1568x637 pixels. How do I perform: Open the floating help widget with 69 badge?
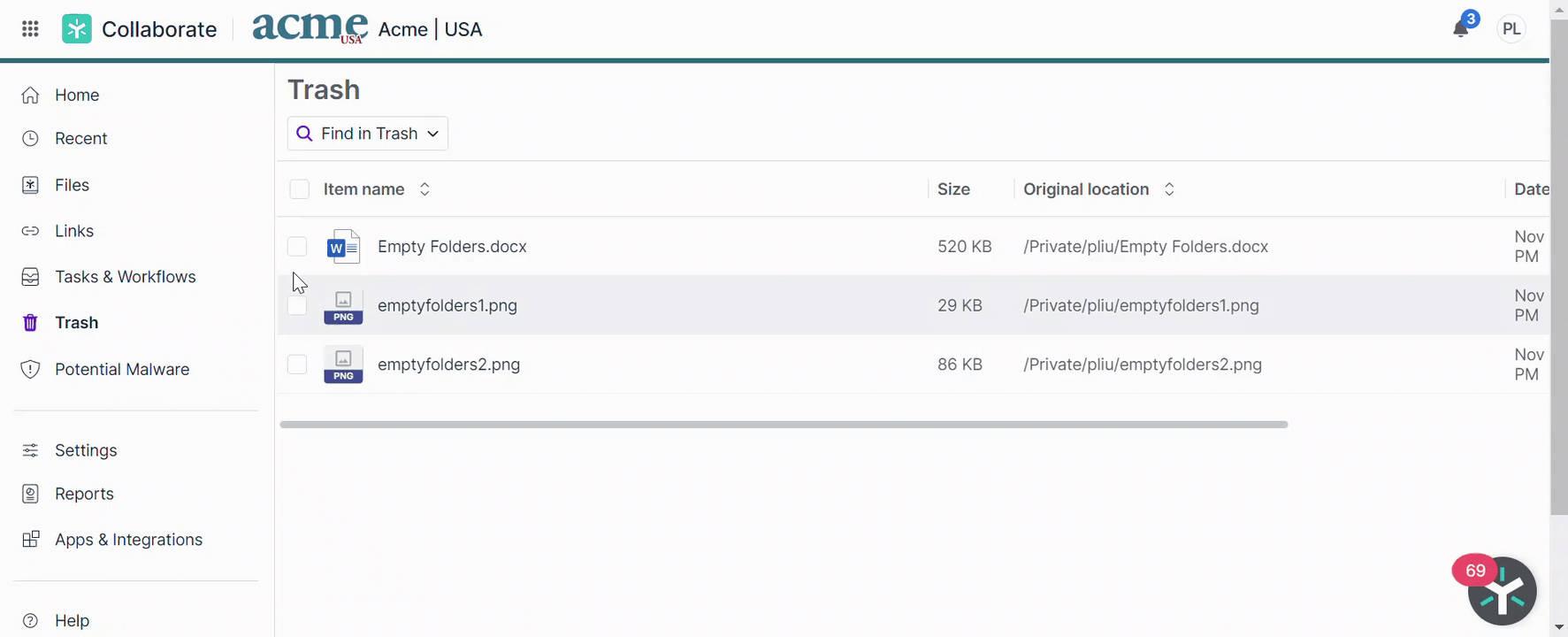point(1502,591)
